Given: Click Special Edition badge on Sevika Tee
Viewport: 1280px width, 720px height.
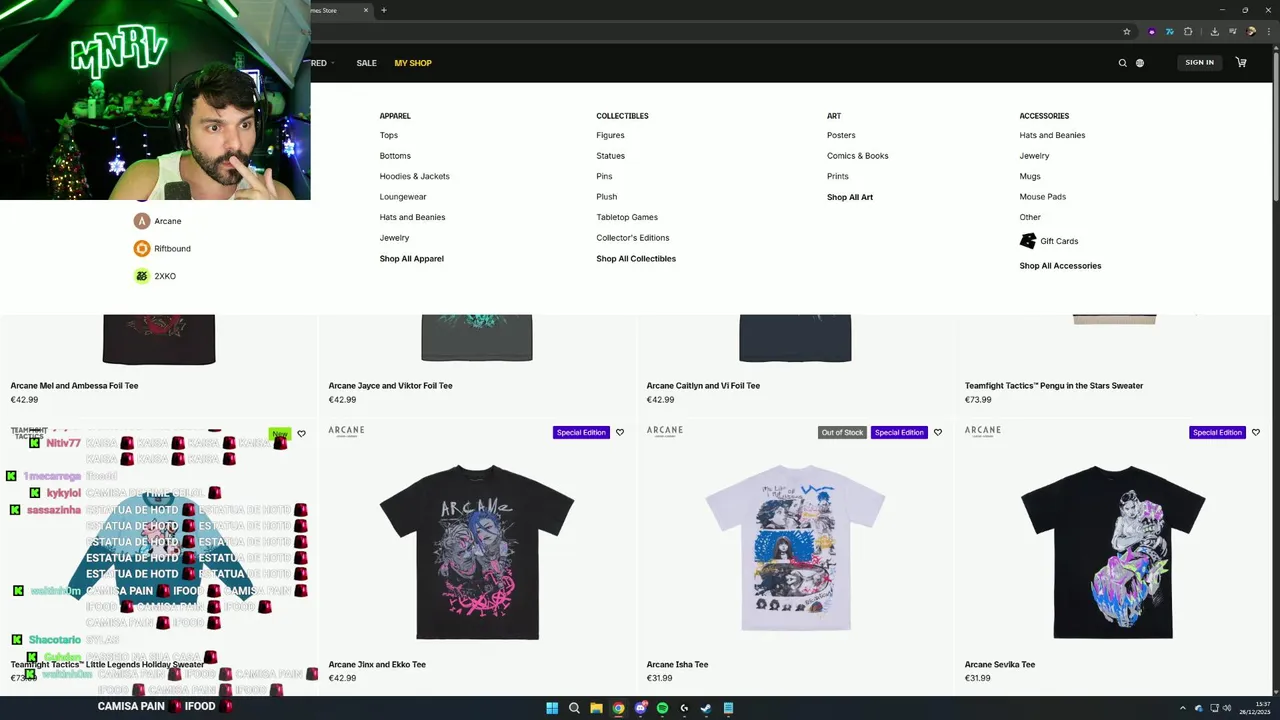Looking at the screenshot, I should point(1217,433).
